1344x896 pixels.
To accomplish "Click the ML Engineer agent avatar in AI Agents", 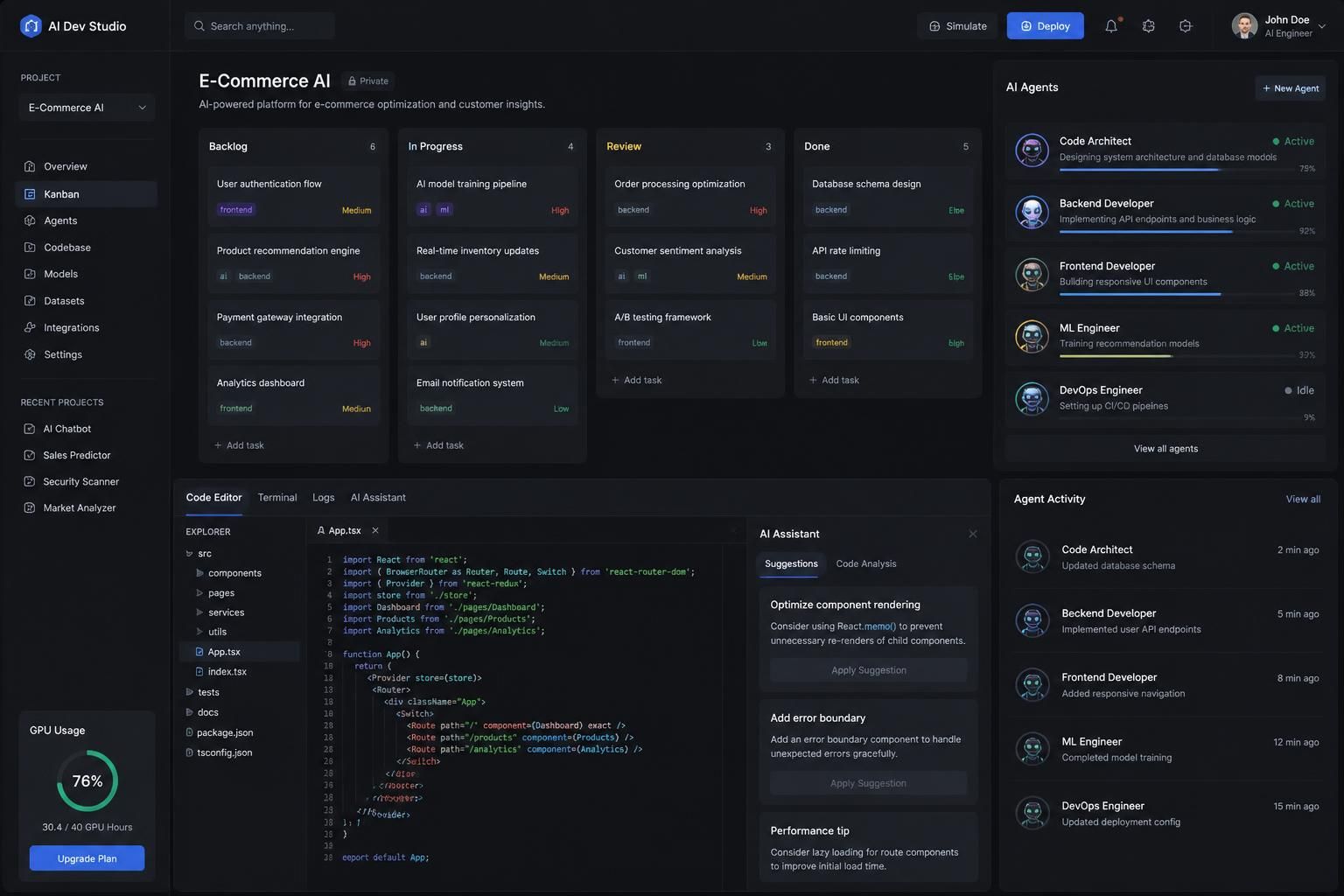I will click(1032, 336).
